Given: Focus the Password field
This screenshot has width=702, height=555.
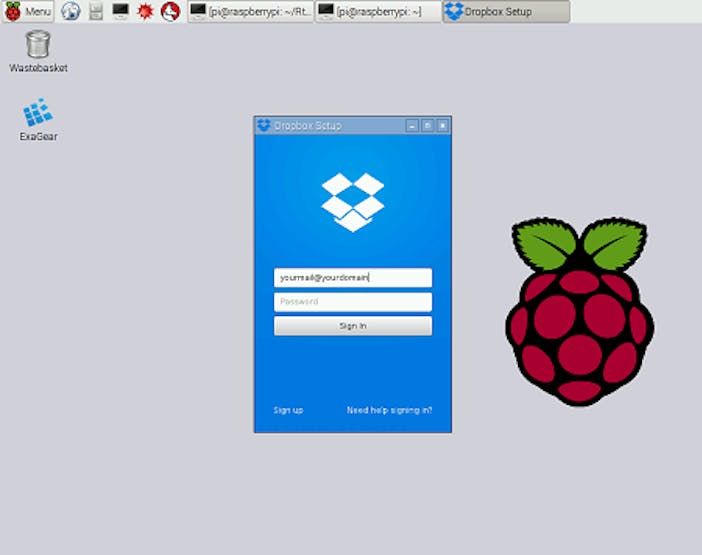Looking at the screenshot, I should pos(353,302).
